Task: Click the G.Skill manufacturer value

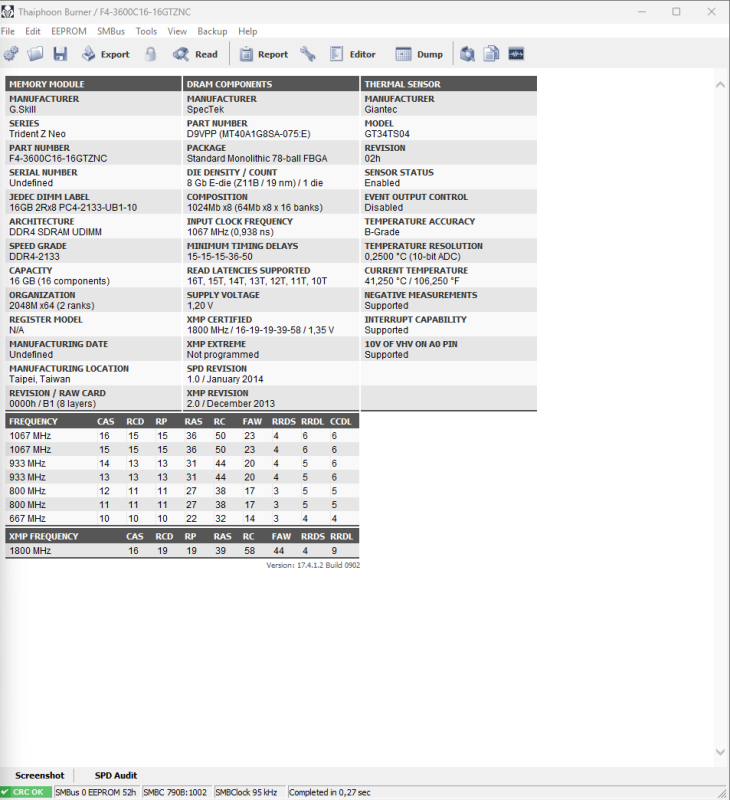Action: (x=22, y=110)
